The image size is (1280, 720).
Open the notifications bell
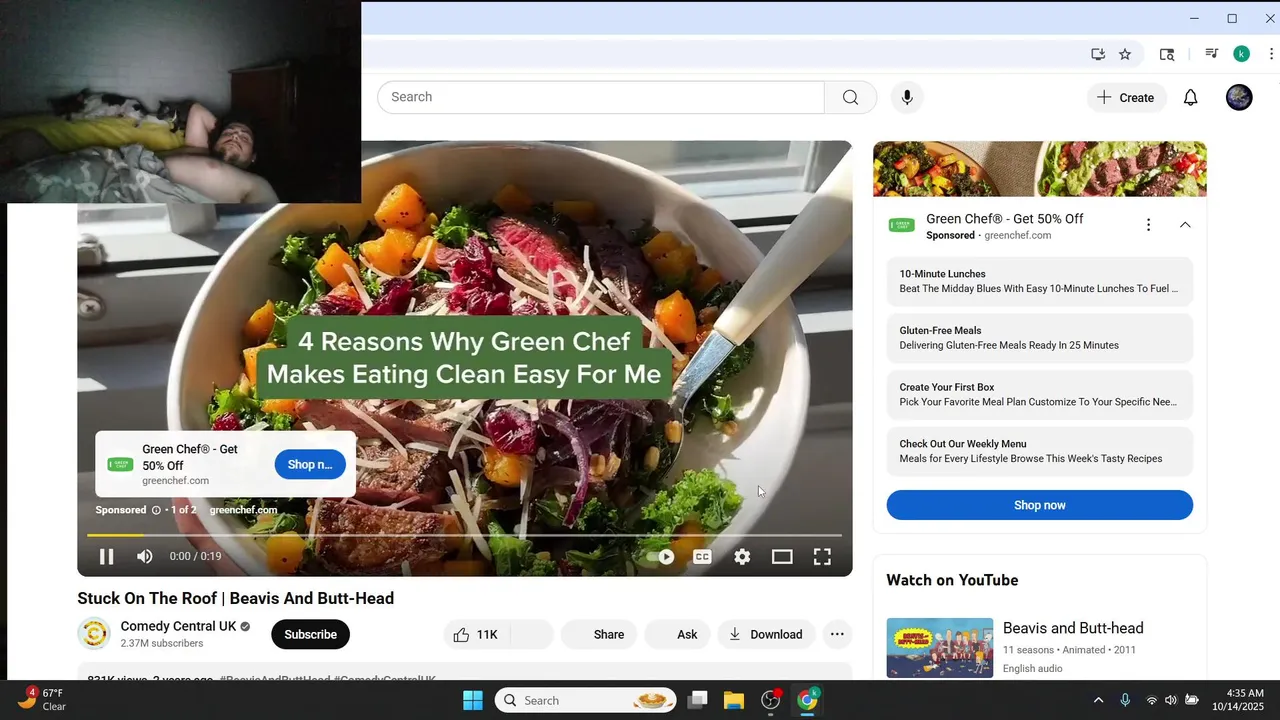point(1190,97)
